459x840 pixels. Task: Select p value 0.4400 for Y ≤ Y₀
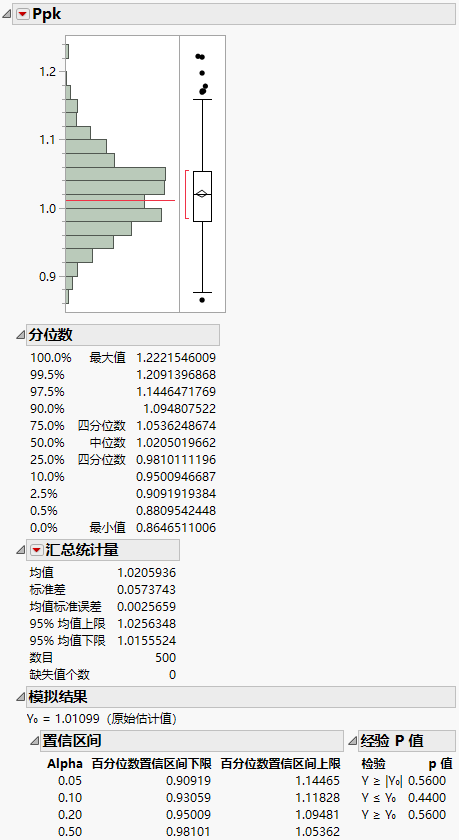[427, 798]
